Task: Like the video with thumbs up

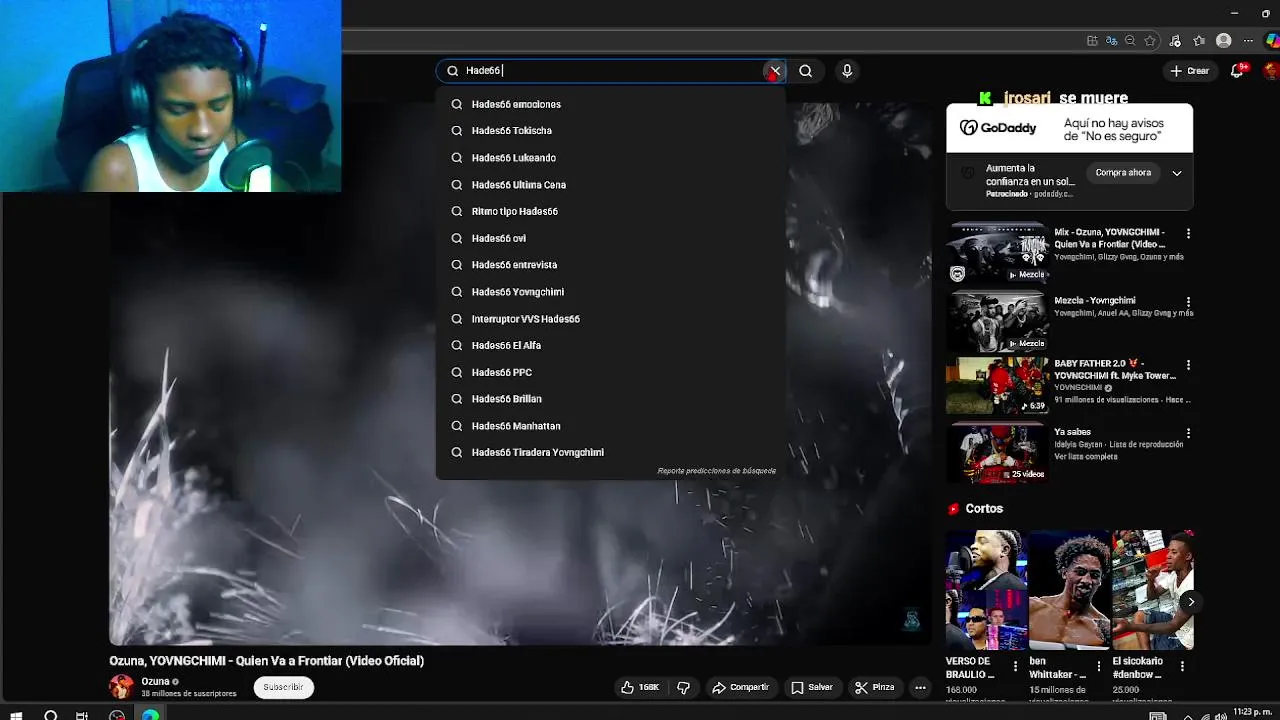Action: pos(640,687)
